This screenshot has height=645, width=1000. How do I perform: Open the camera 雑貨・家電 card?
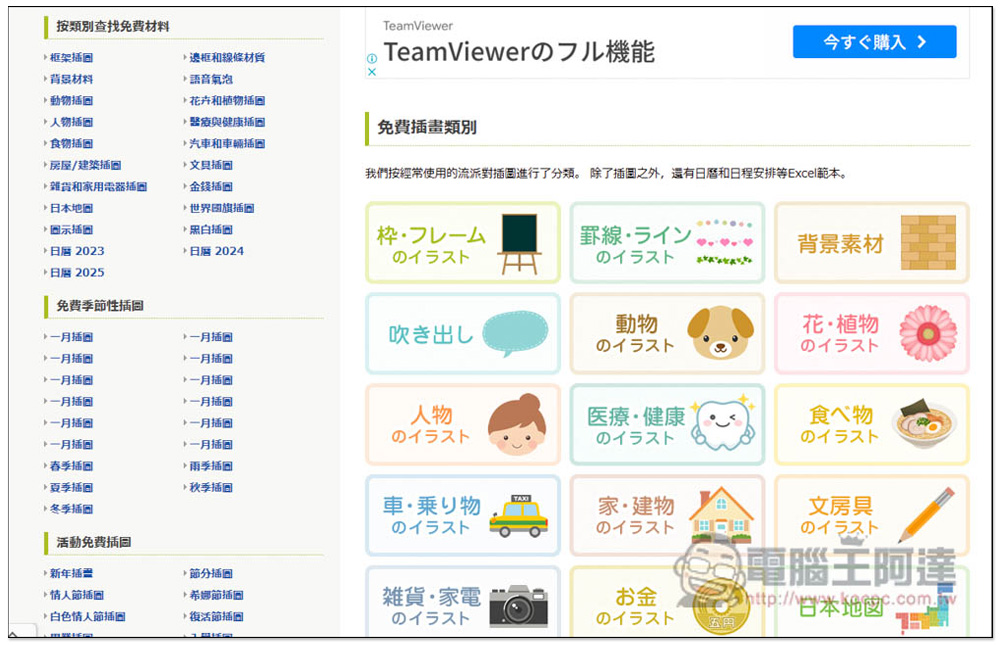[462, 602]
